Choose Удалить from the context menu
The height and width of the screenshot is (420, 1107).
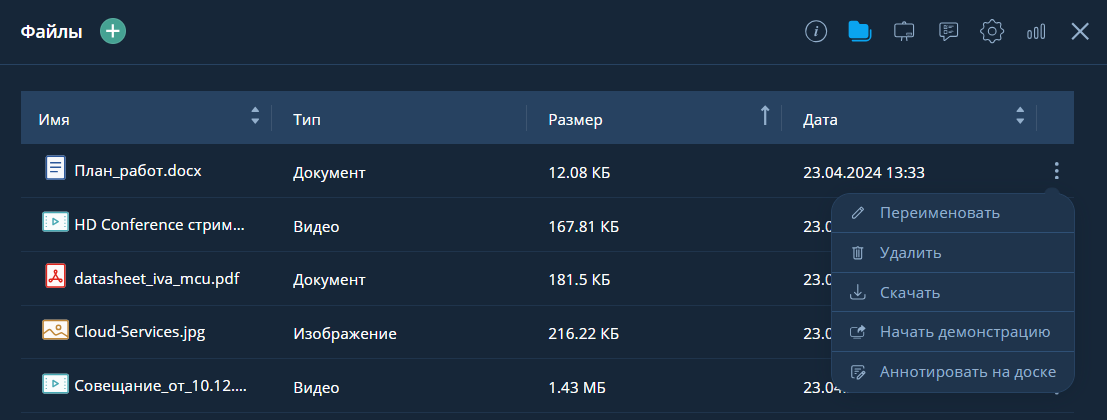click(910, 253)
